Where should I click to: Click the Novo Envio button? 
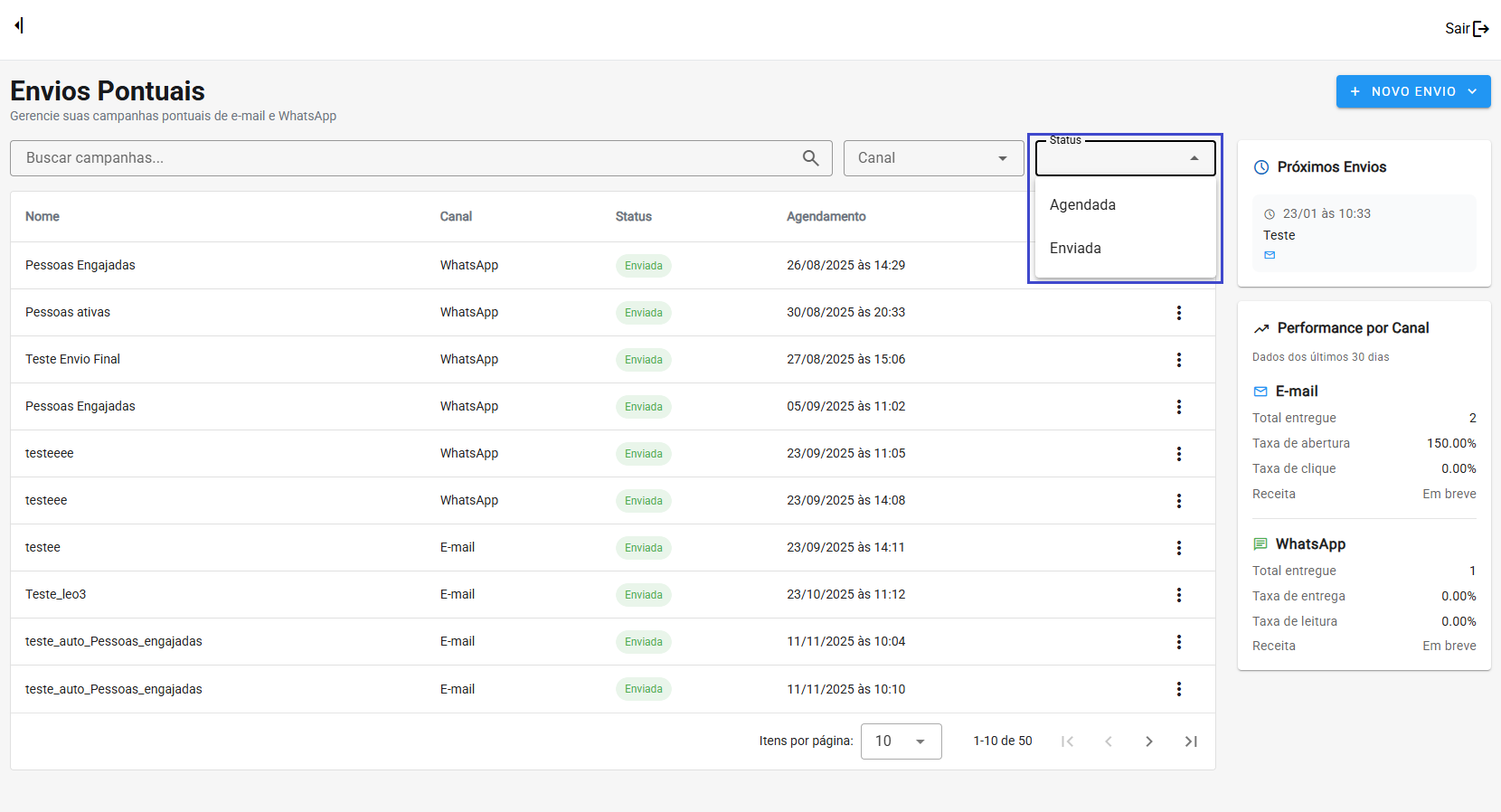click(1412, 91)
